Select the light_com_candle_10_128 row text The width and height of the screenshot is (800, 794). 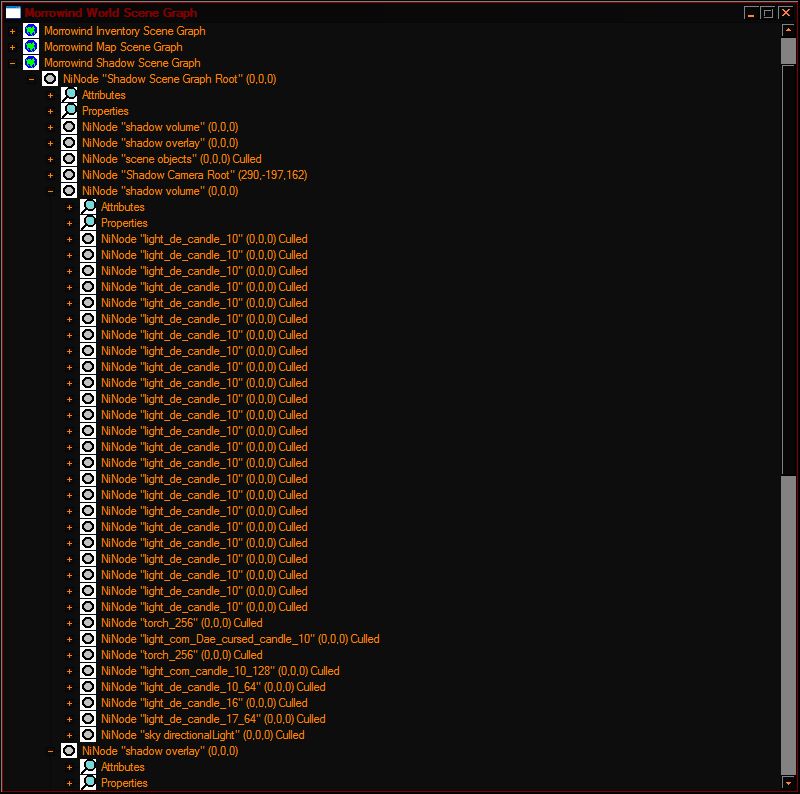pos(220,671)
